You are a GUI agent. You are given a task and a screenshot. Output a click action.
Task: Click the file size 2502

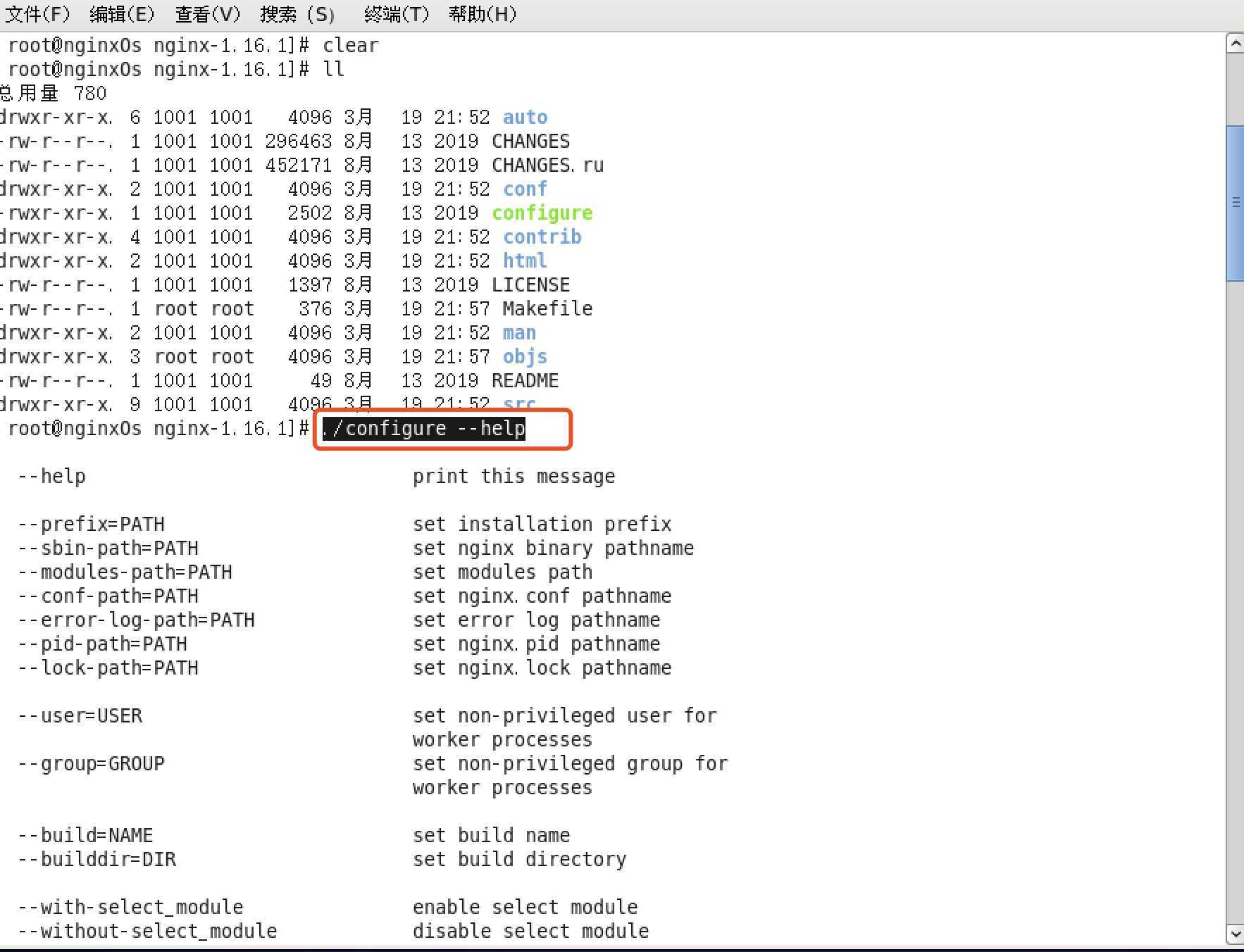click(310, 213)
